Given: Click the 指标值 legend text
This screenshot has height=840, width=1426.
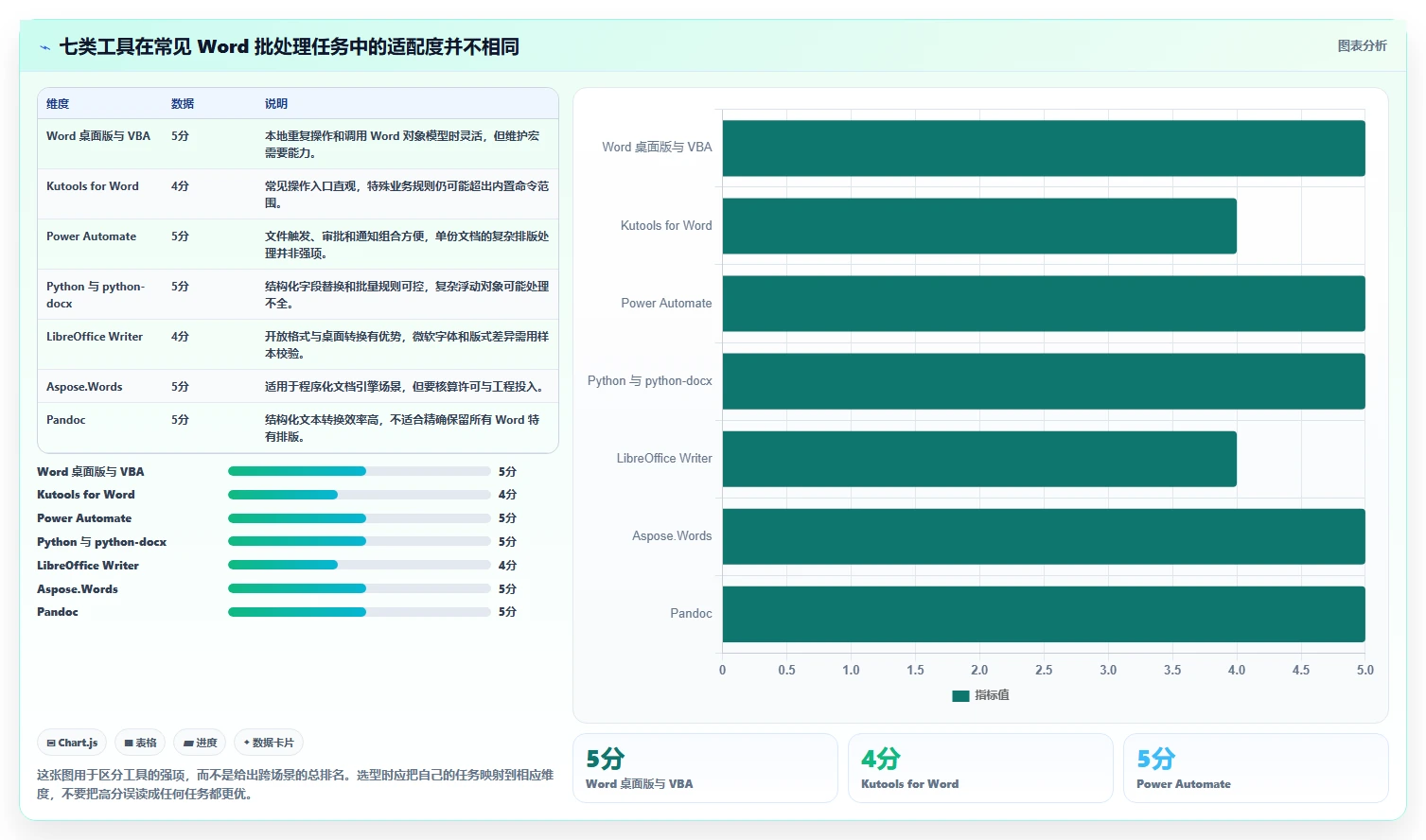Looking at the screenshot, I should click(x=992, y=695).
